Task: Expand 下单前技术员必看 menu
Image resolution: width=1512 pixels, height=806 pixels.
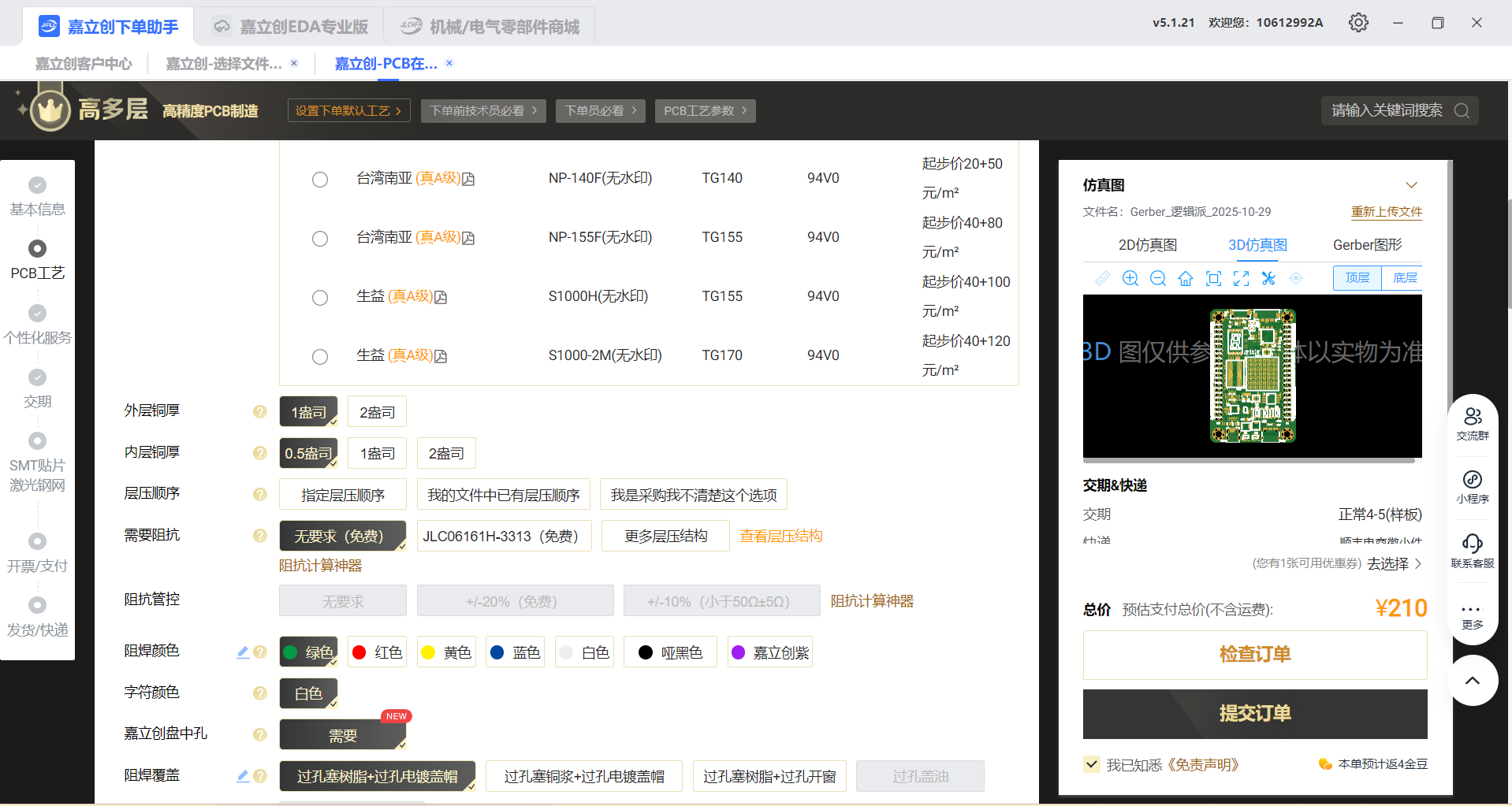Action: 483,111
